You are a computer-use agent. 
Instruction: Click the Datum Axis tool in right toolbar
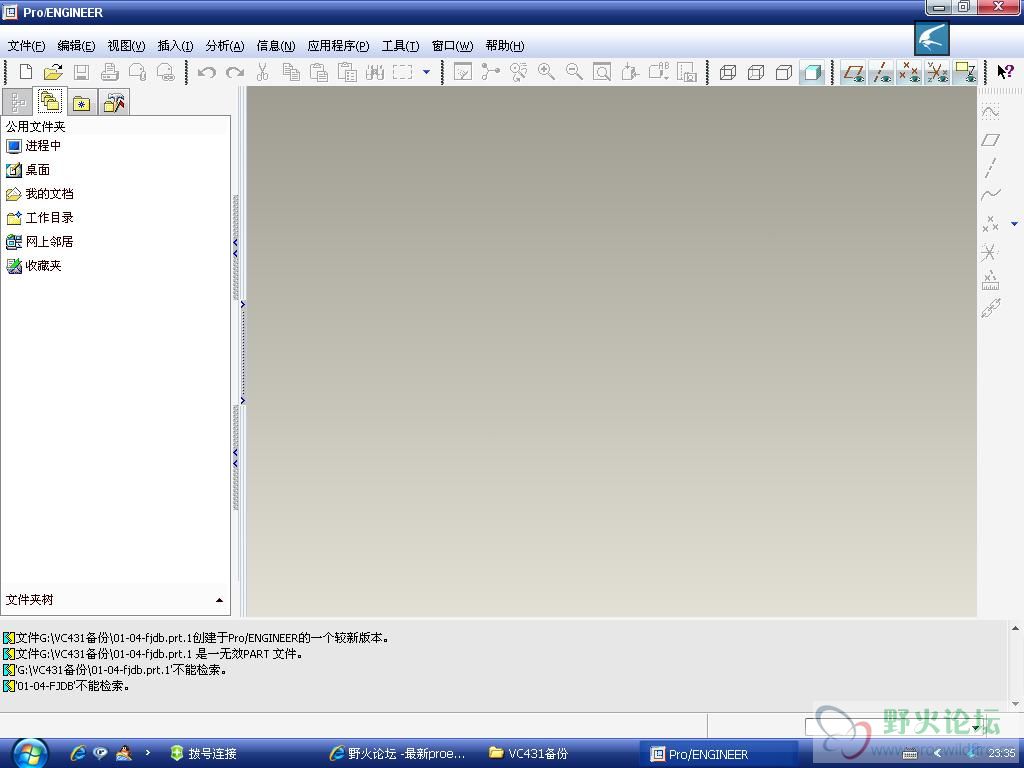[990, 167]
